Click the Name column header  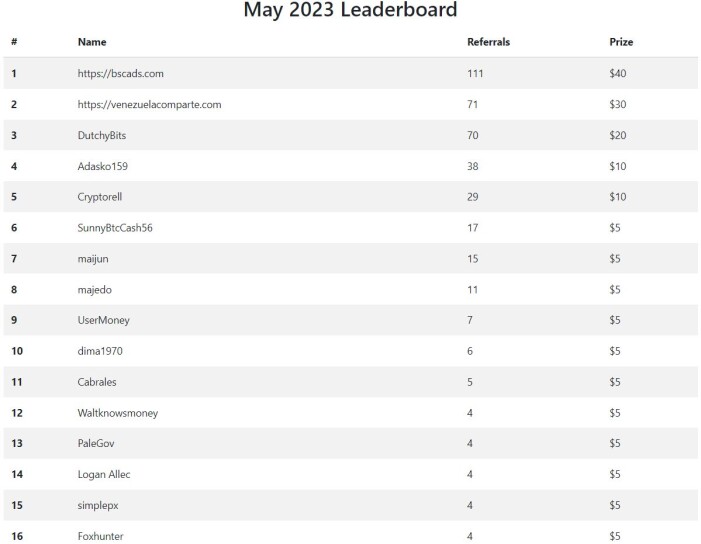click(92, 42)
